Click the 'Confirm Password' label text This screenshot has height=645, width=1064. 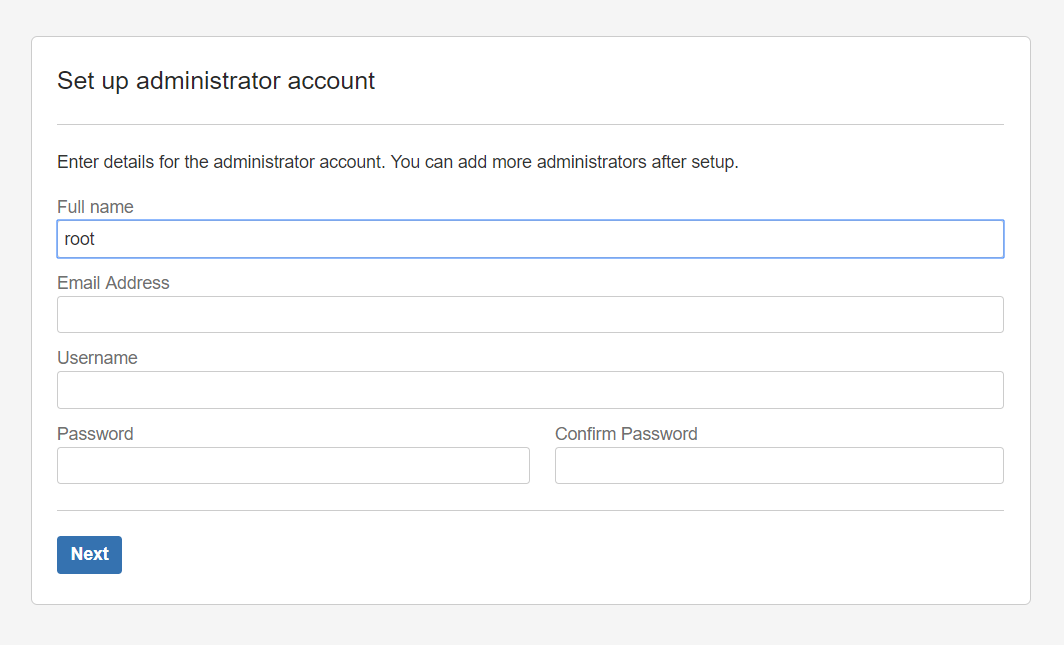[x=626, y=434]
